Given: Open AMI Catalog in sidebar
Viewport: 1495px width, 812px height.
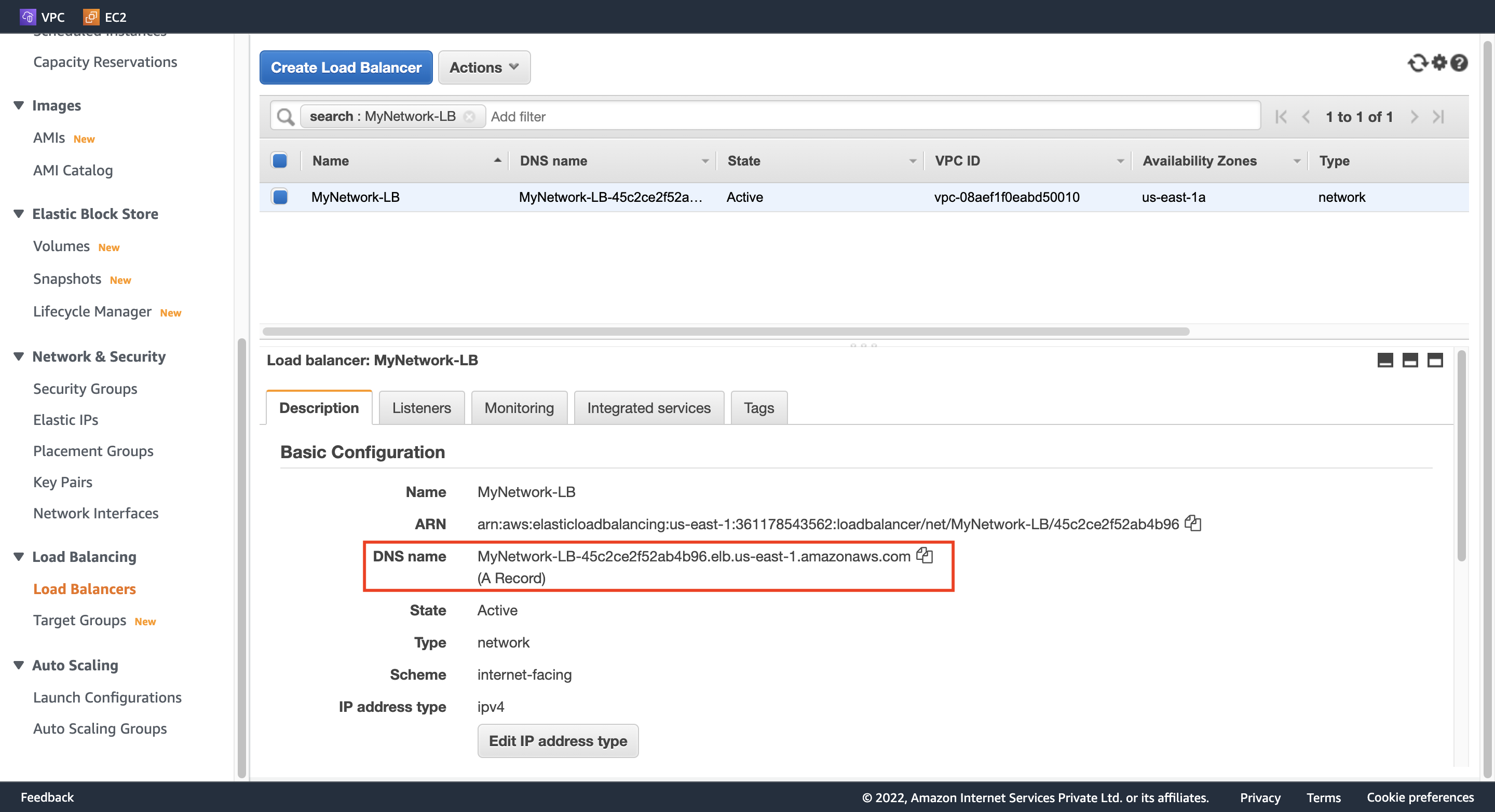Looking at the screenshot, I should pos(73,171).
